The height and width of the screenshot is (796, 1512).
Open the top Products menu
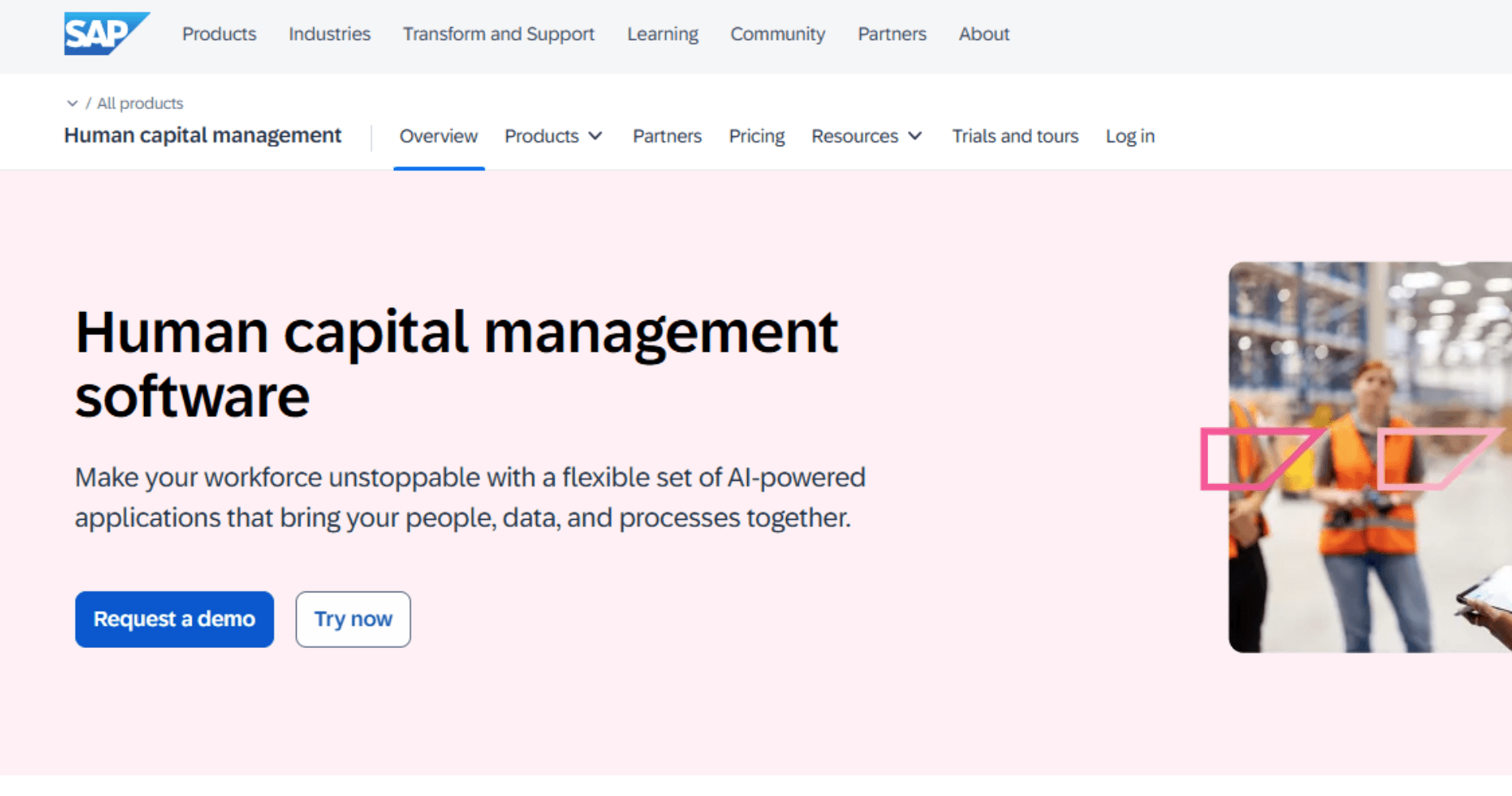tap(219, 34)
